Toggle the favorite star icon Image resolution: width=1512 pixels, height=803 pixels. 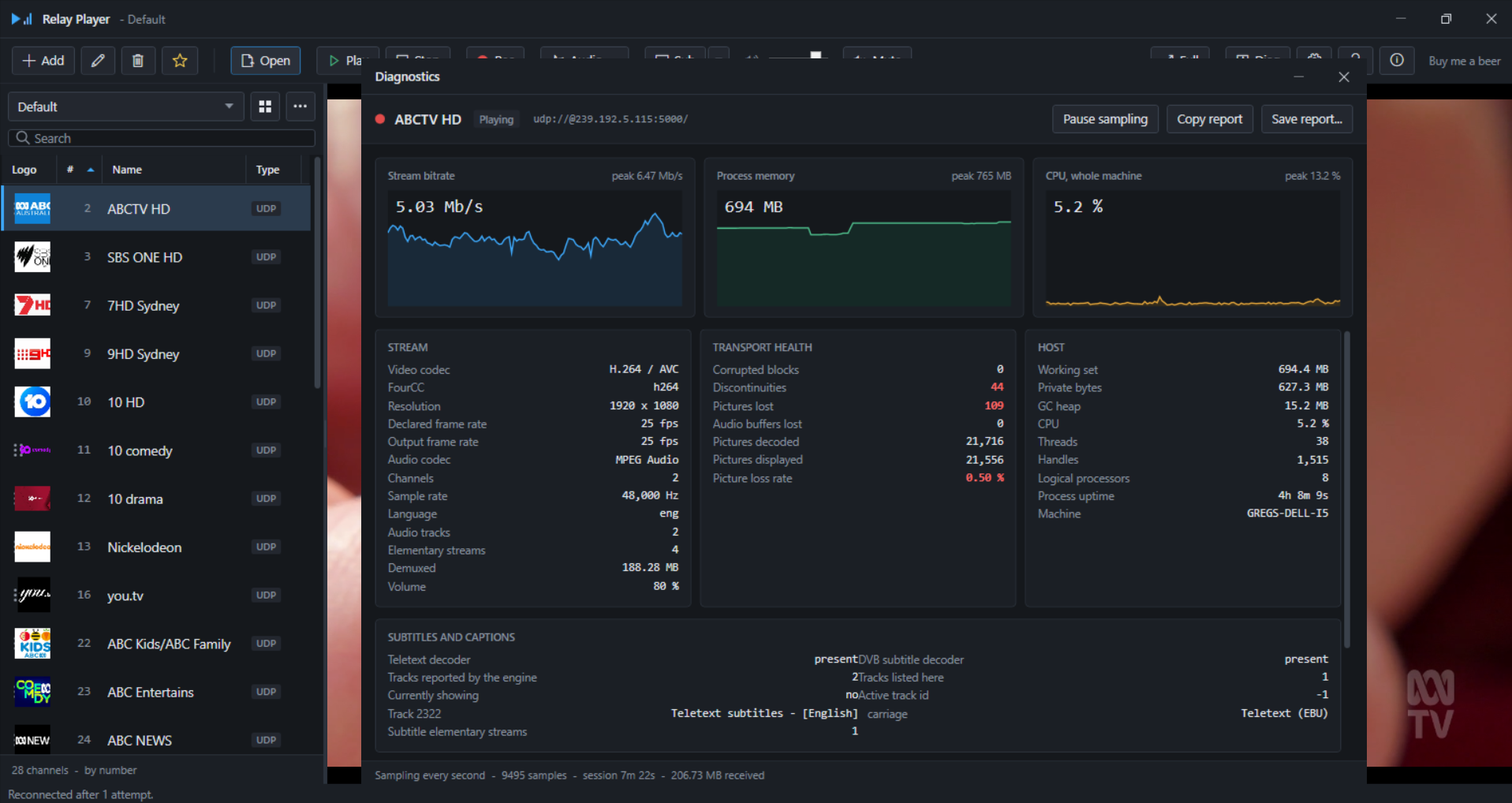point(180,61)
